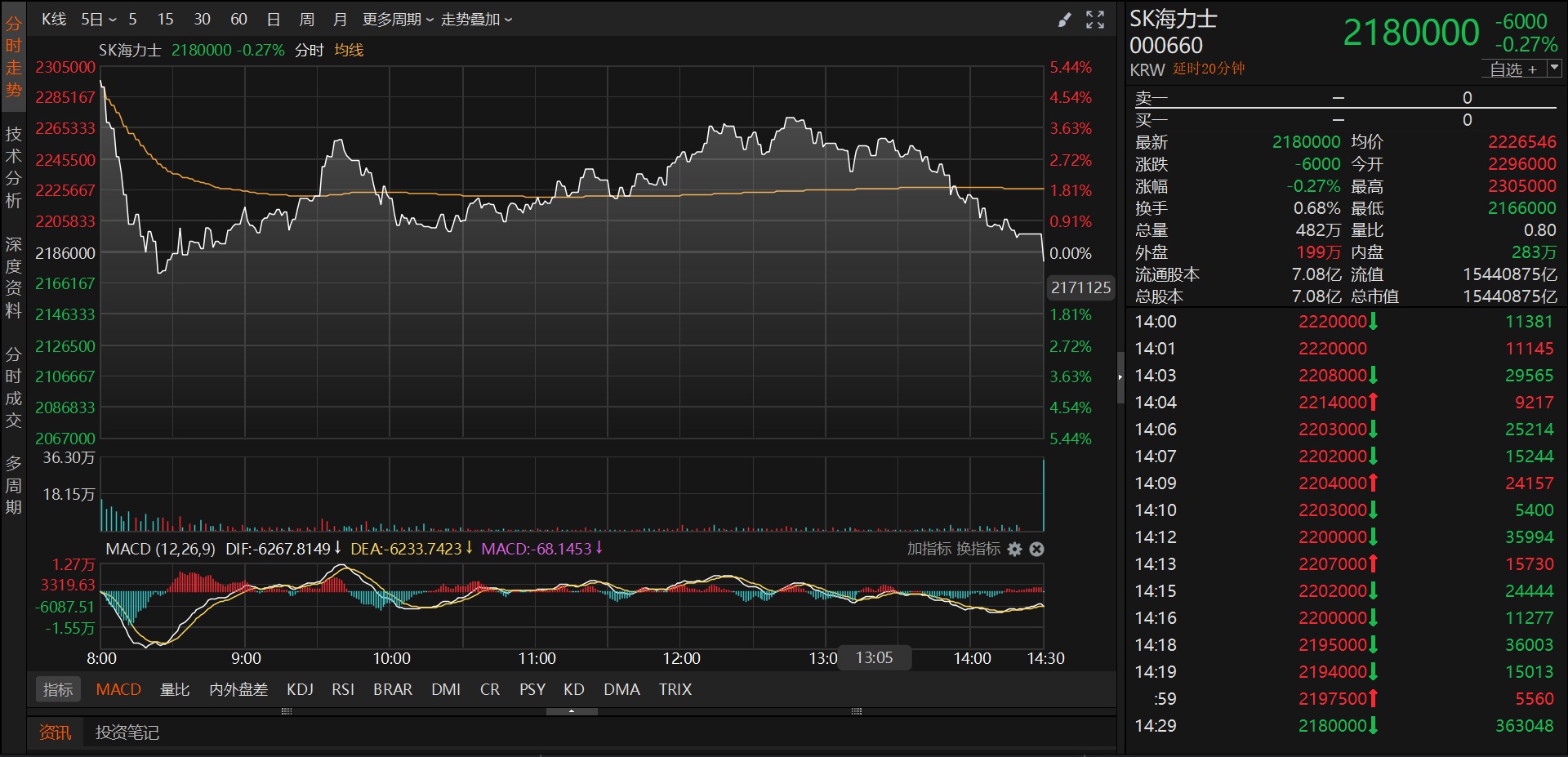This screenshot has height=757, width=1568.
Task: Expand chart to fullscreen with arrows icon
Action: click(1095, 20)
